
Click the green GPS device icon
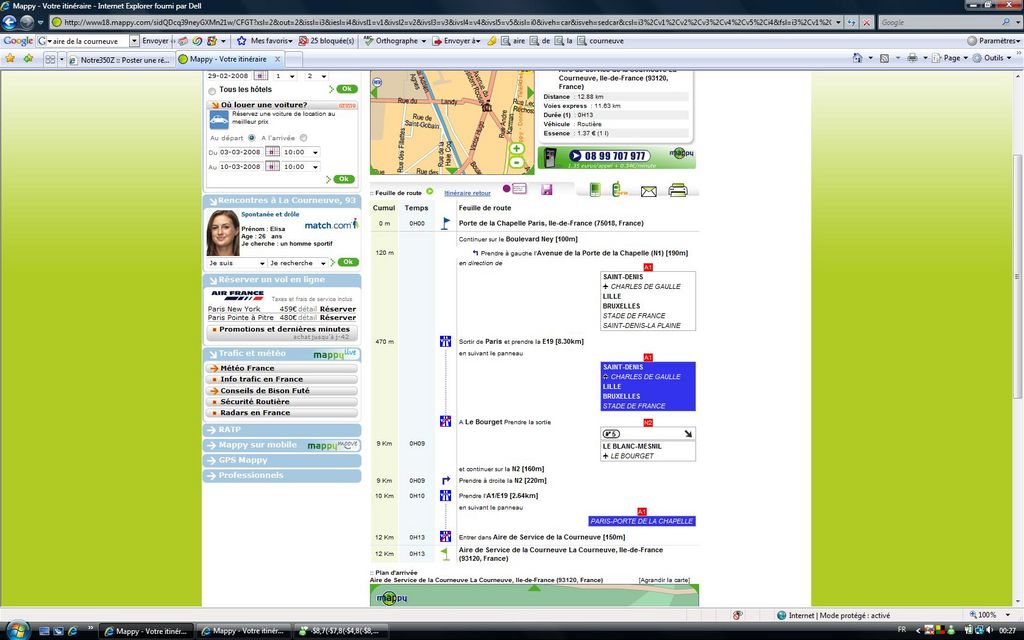click(594, 190)
